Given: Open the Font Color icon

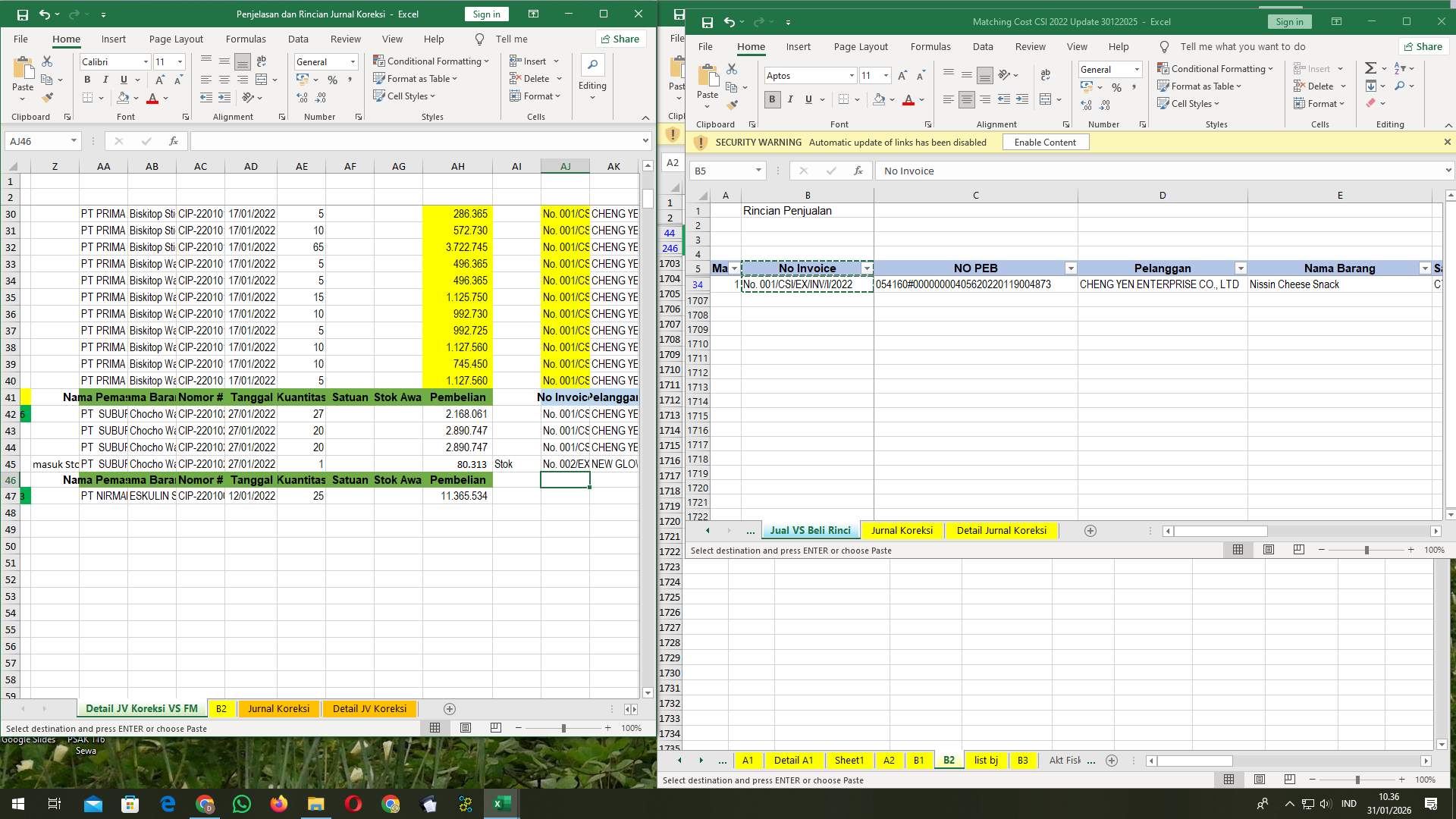Looking at the screenshot, I should (x=909, y=99).
